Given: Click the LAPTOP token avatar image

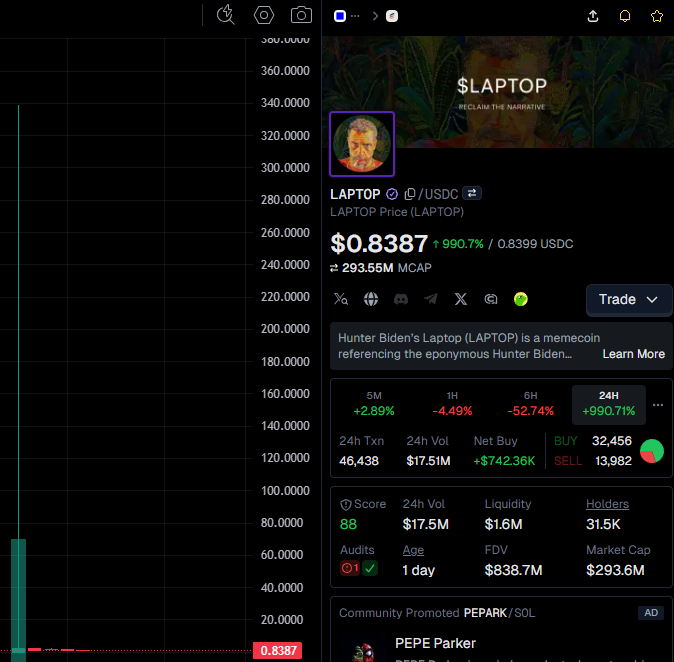Looking at the screenshot, I should (x=362, y=144).
